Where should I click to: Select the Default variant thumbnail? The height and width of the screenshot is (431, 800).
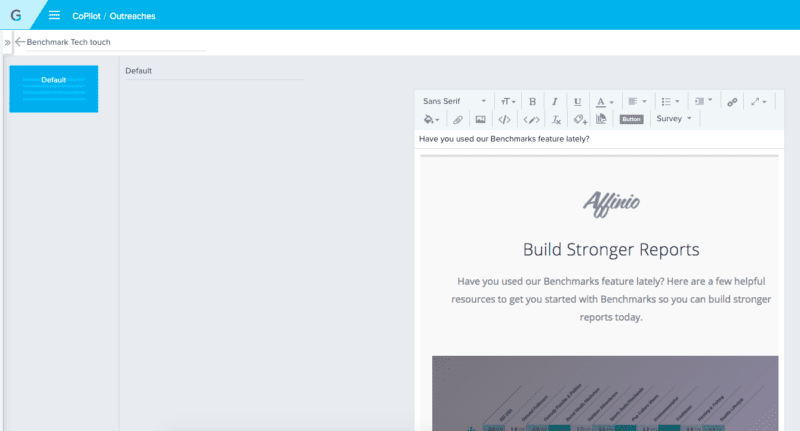[x=54, y=88]
